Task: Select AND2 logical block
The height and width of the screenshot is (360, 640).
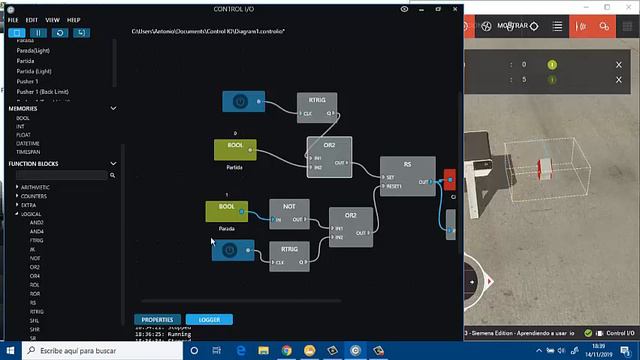Action: click(x=36, y=222)
